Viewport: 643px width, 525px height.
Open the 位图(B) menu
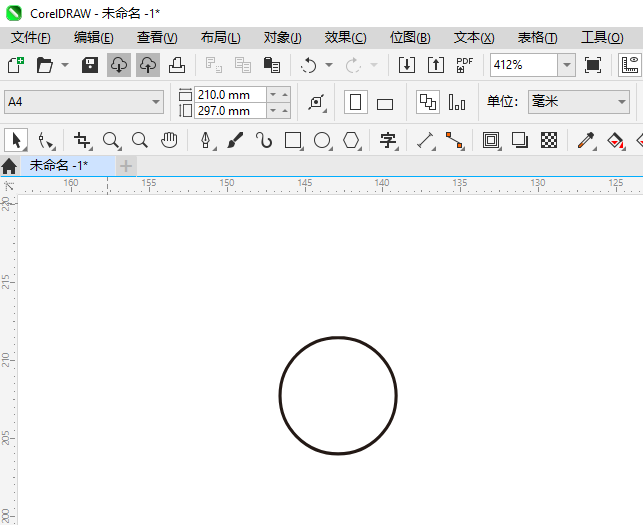(x=410, y=38)
